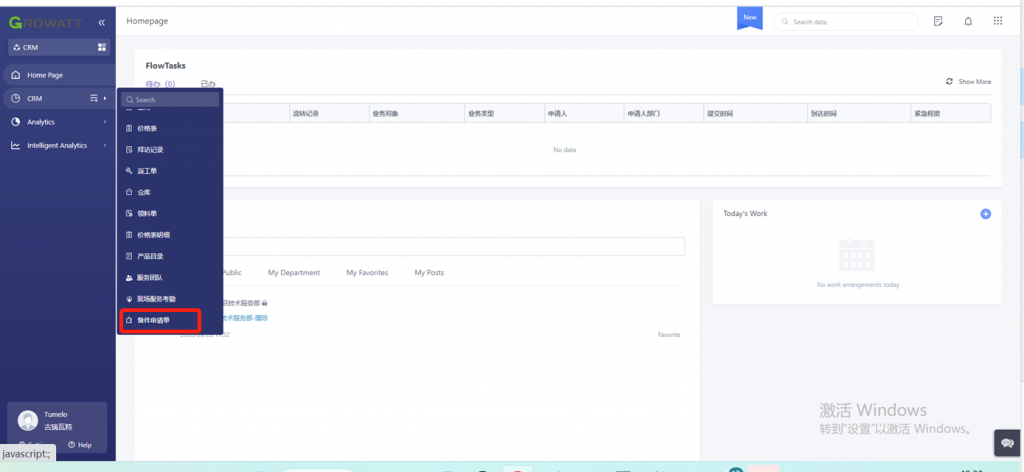Collapse the sidebar with the double-chevron icon

101,23
